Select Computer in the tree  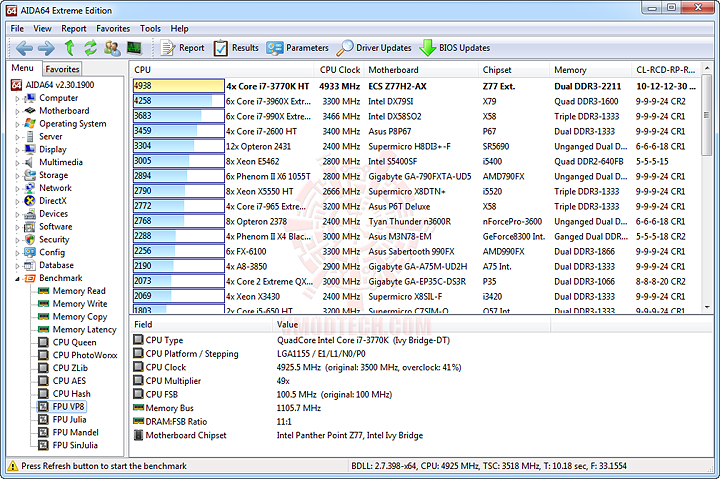(51, 98)
